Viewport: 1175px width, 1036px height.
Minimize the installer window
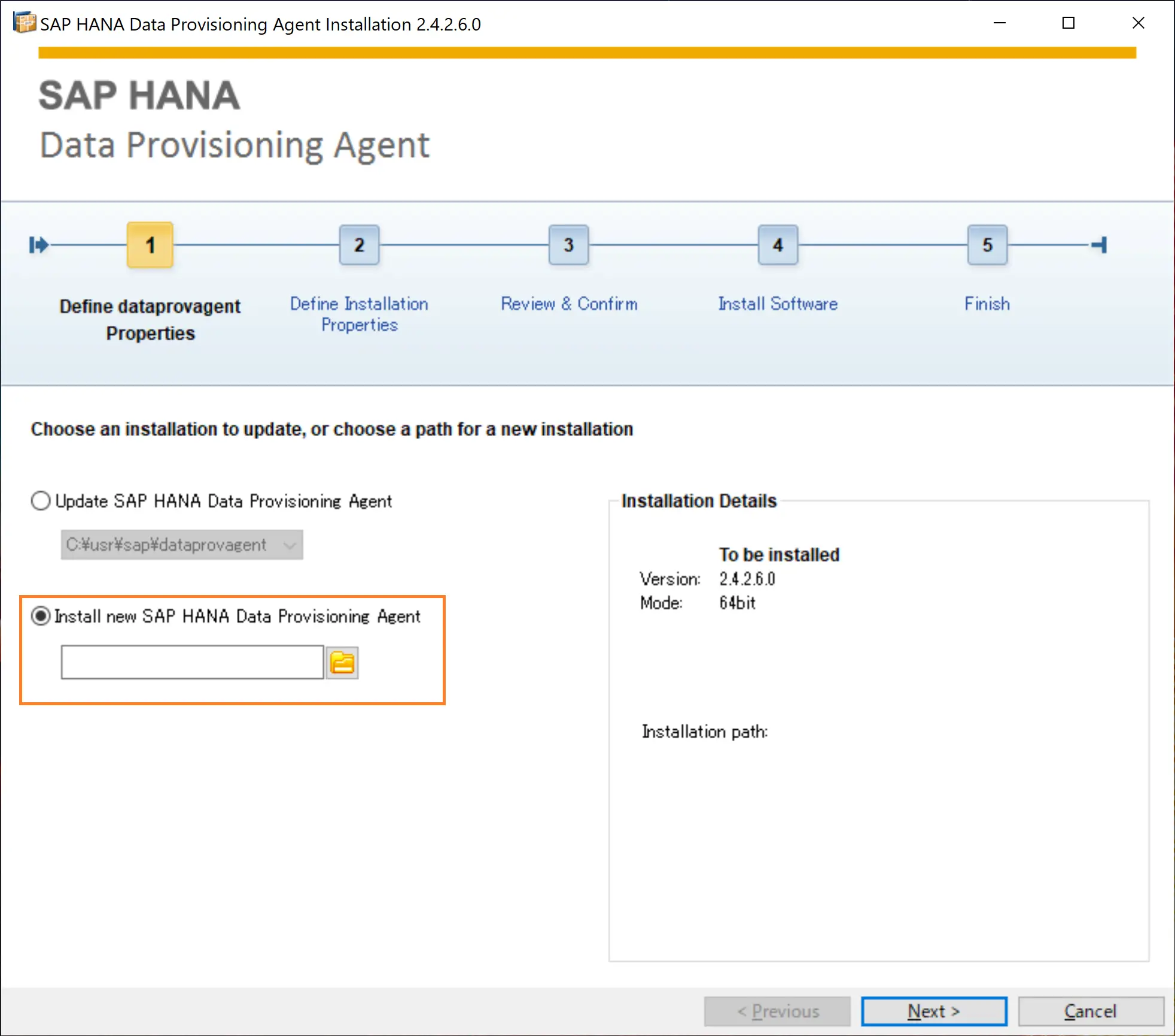click(x=1000, y=23)
